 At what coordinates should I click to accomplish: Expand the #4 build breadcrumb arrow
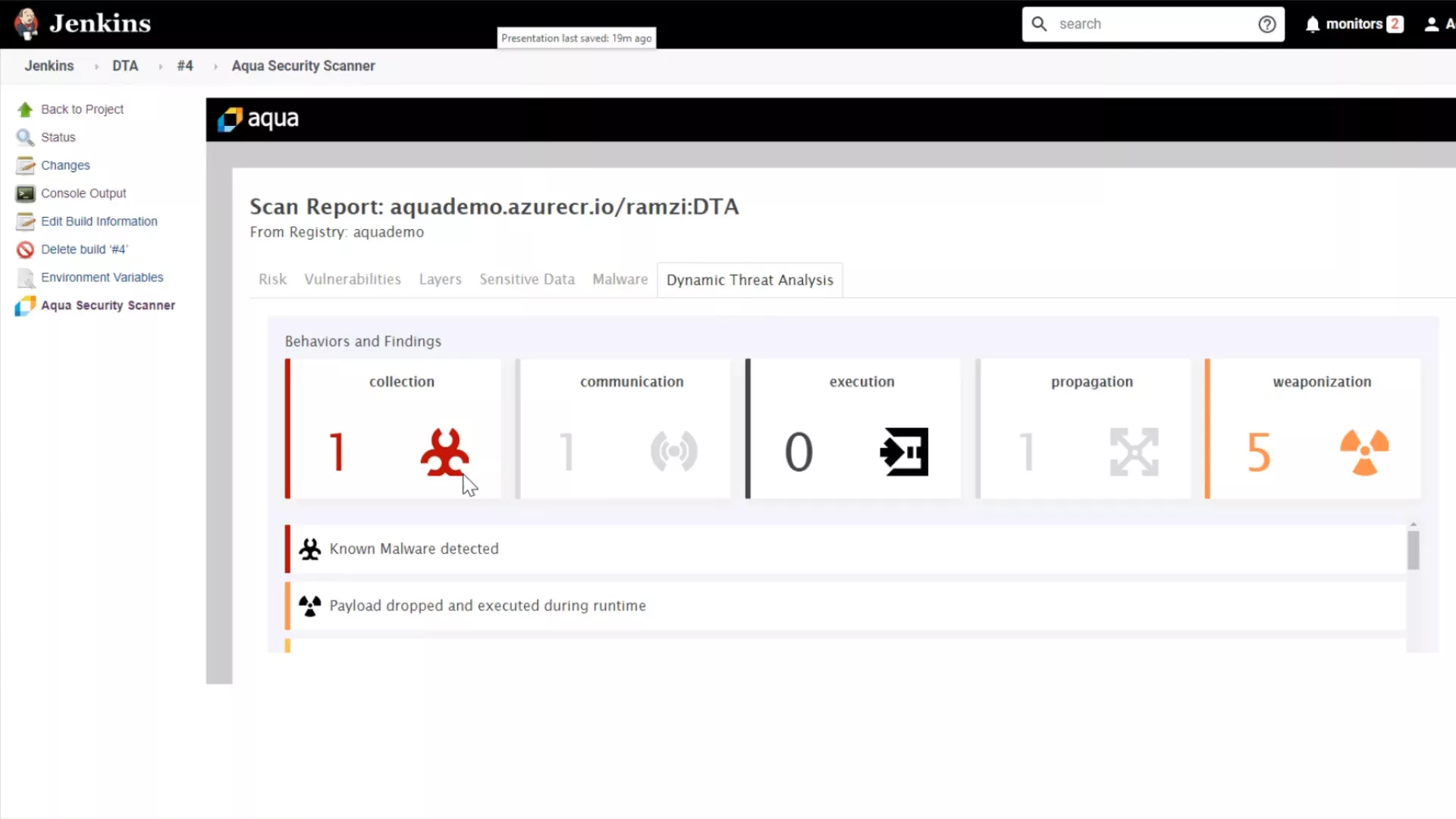215,67
